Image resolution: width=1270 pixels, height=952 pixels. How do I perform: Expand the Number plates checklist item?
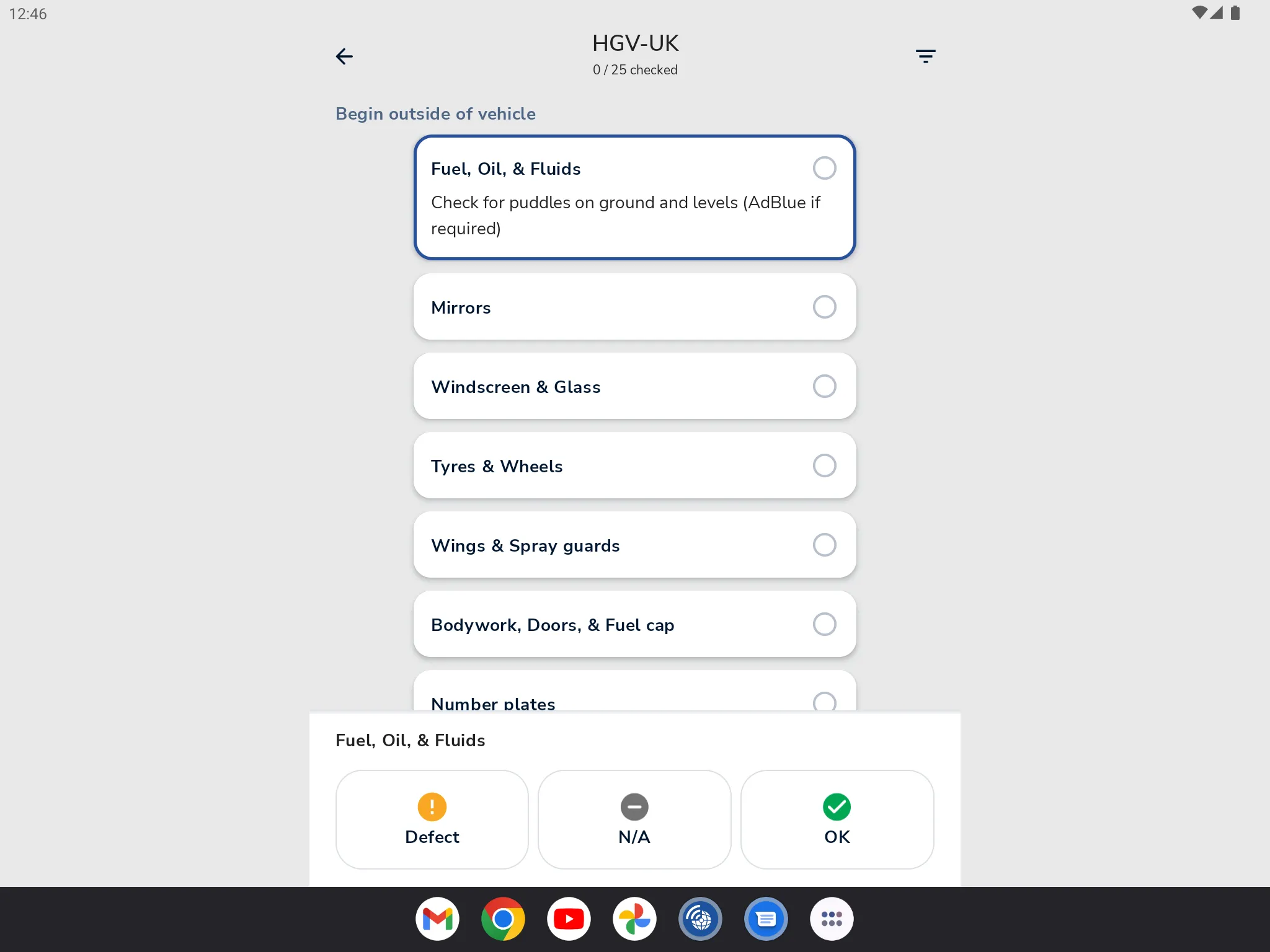tap(634, 704)
